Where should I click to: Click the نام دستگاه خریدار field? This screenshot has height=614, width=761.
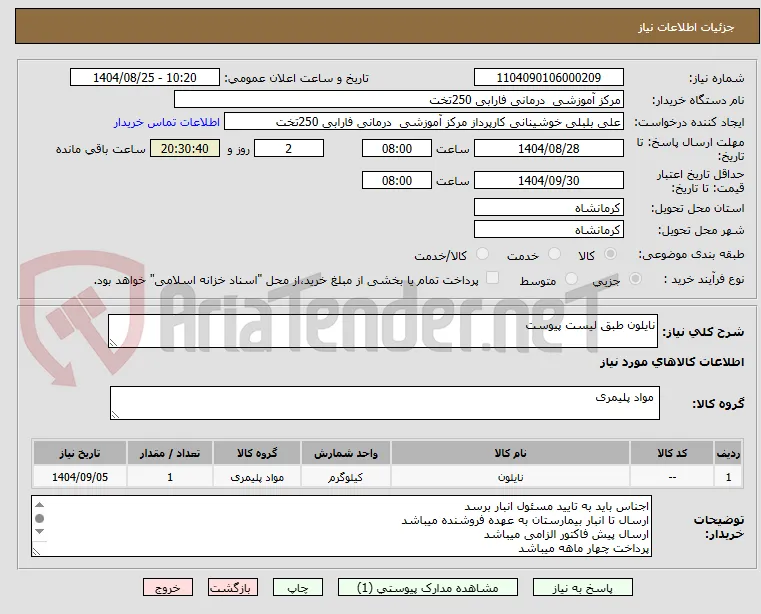[x=398, y=100]
